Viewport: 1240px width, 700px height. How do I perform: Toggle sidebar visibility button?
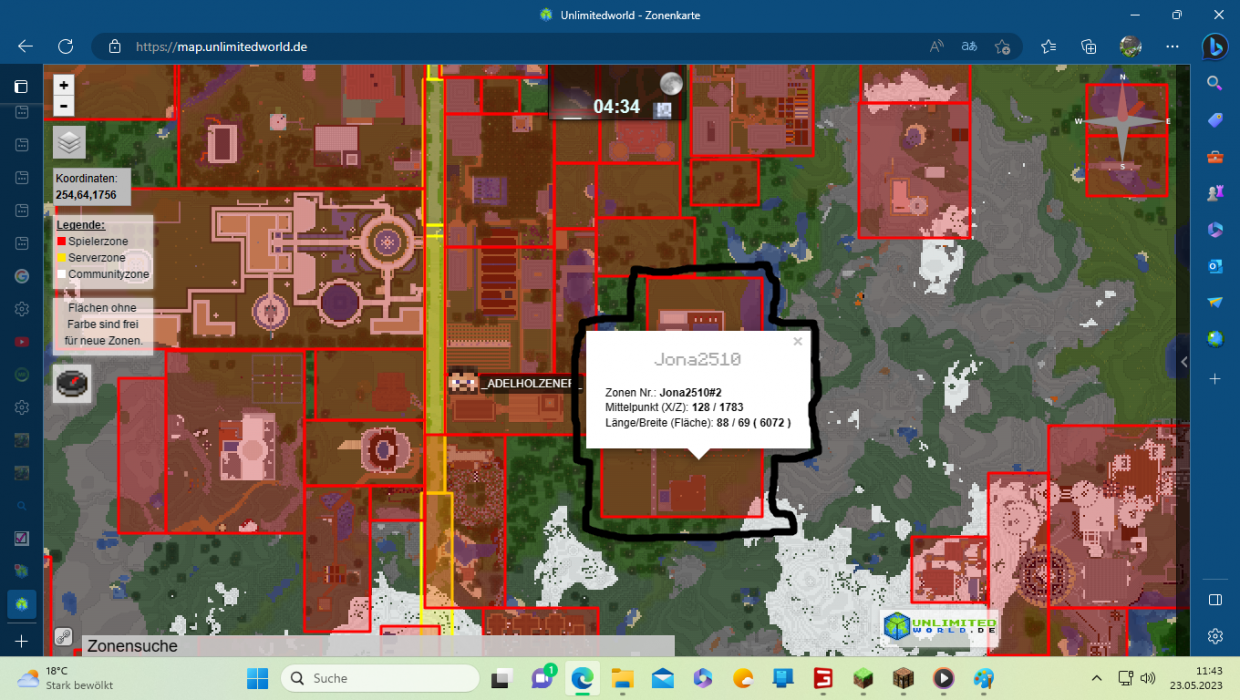point(1215,600)
